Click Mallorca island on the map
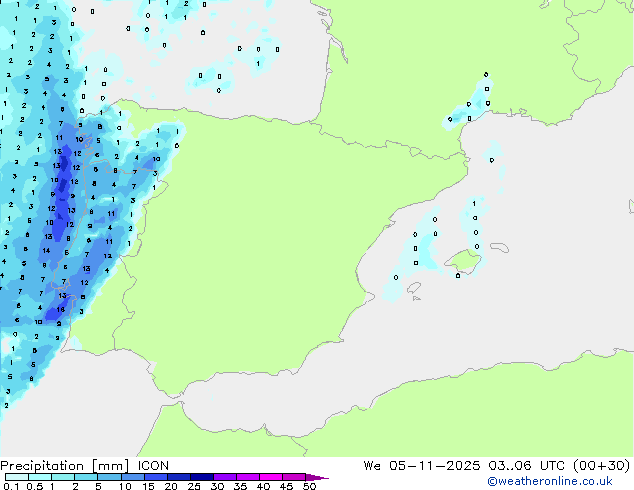Screen dimensions: 634x490 click(x=463, y=261)
